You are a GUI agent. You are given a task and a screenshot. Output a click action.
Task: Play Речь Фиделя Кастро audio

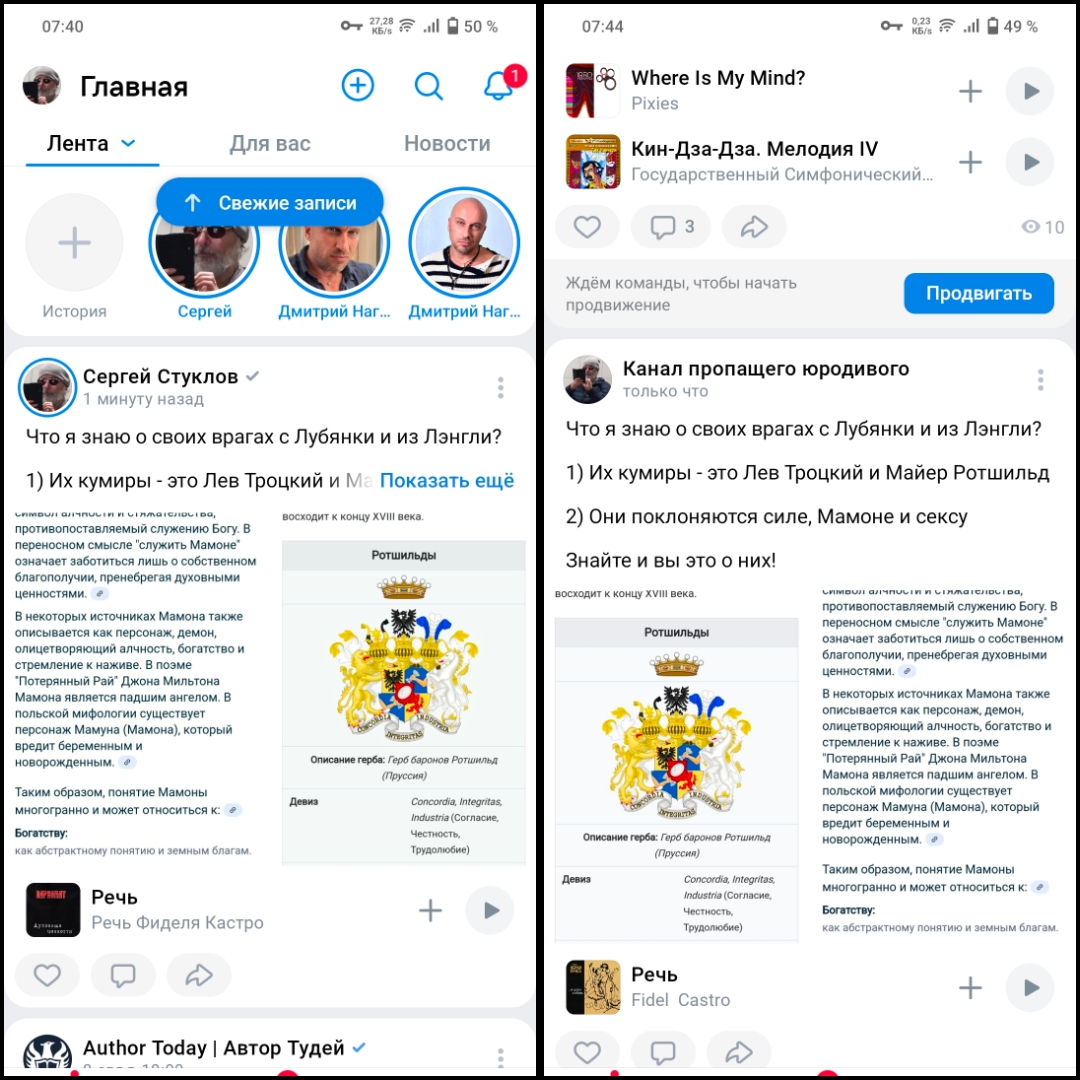490,911
